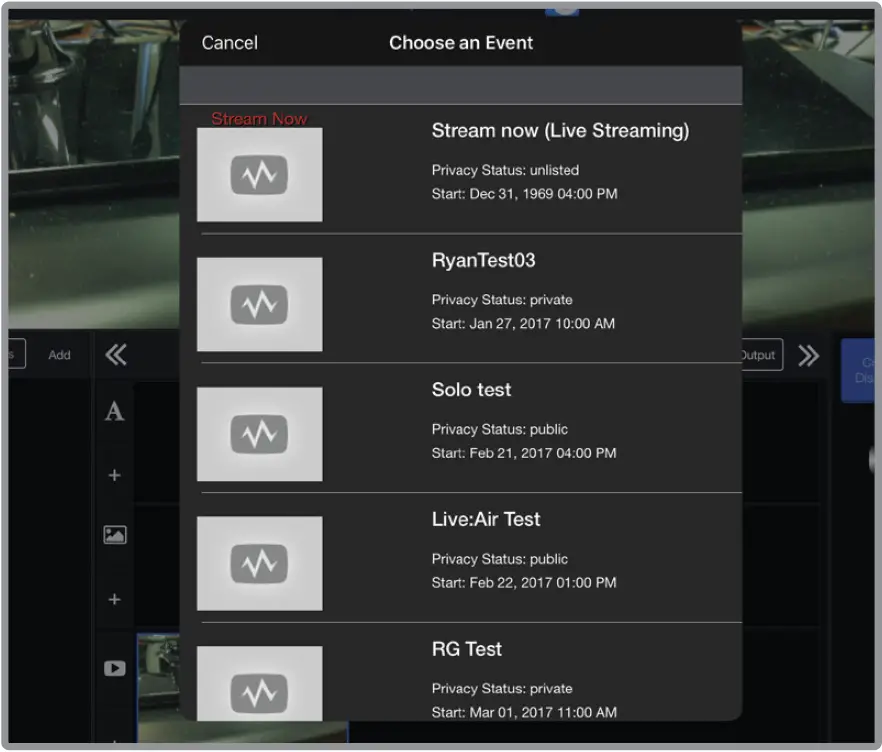882x752 pixels.
Task: Select the Solo test event
Action: pyautogui.click(x=471, y=390)
